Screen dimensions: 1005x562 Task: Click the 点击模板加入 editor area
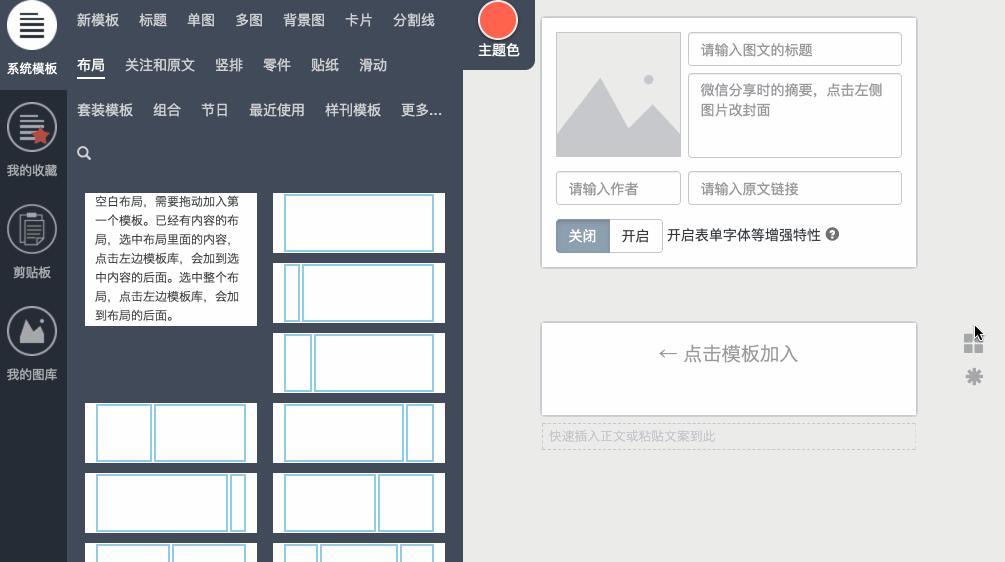click(x=729, y=368)
